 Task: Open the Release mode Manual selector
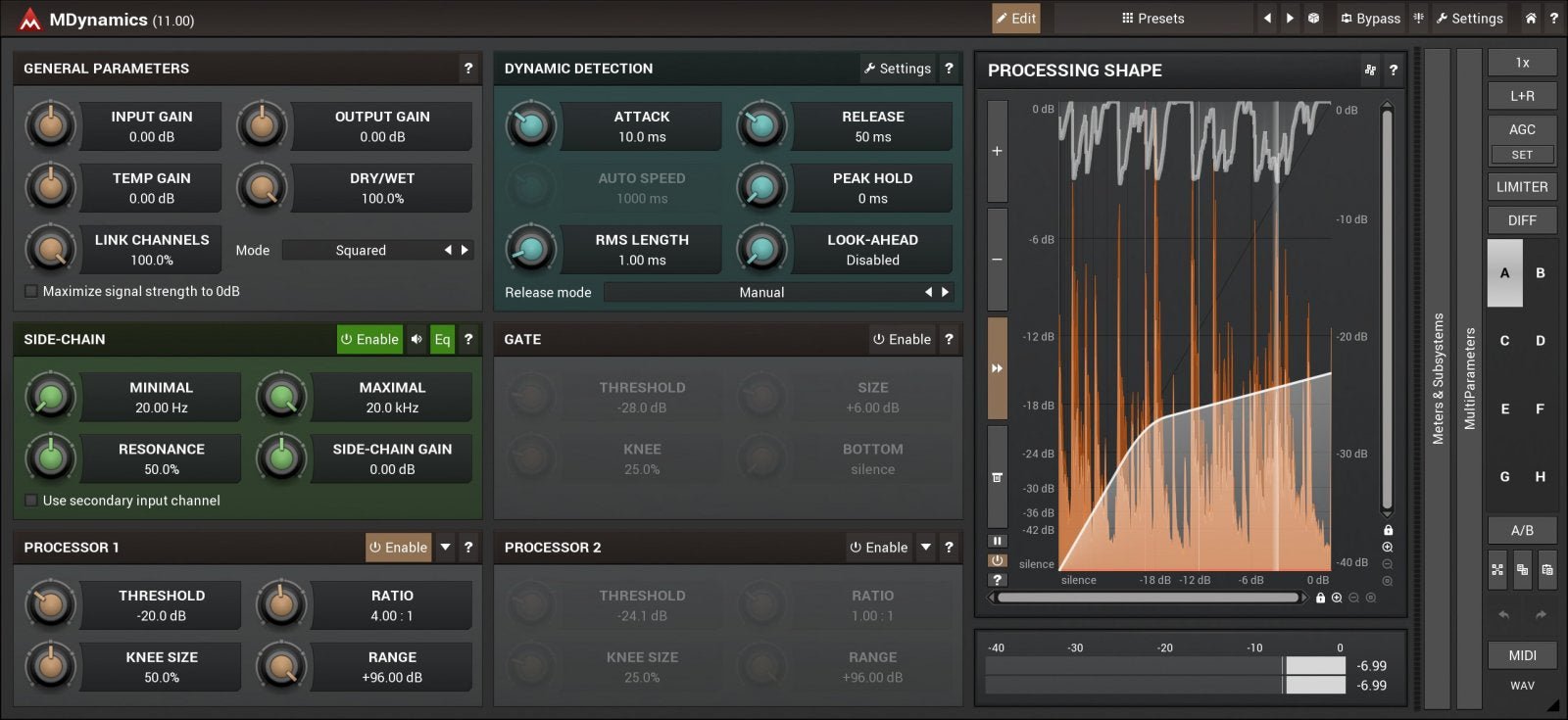(778, 292)
